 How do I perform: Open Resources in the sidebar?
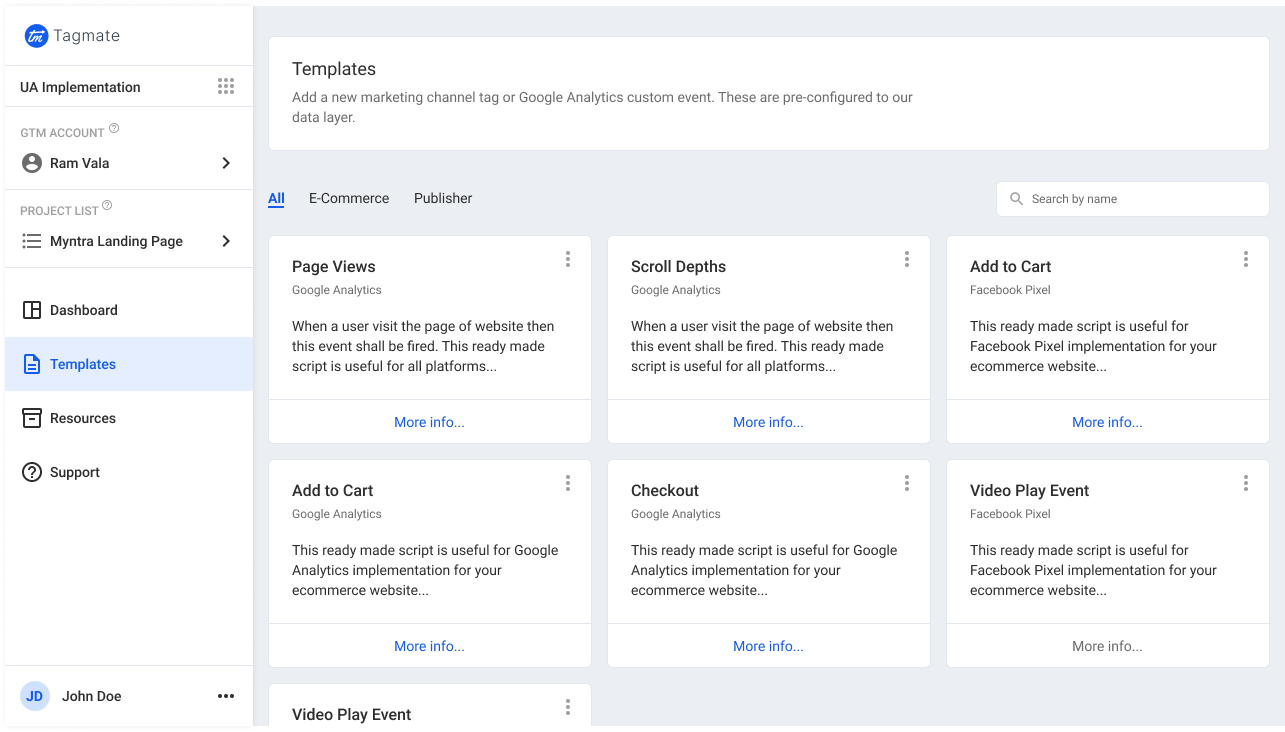[x=129, y=418]
